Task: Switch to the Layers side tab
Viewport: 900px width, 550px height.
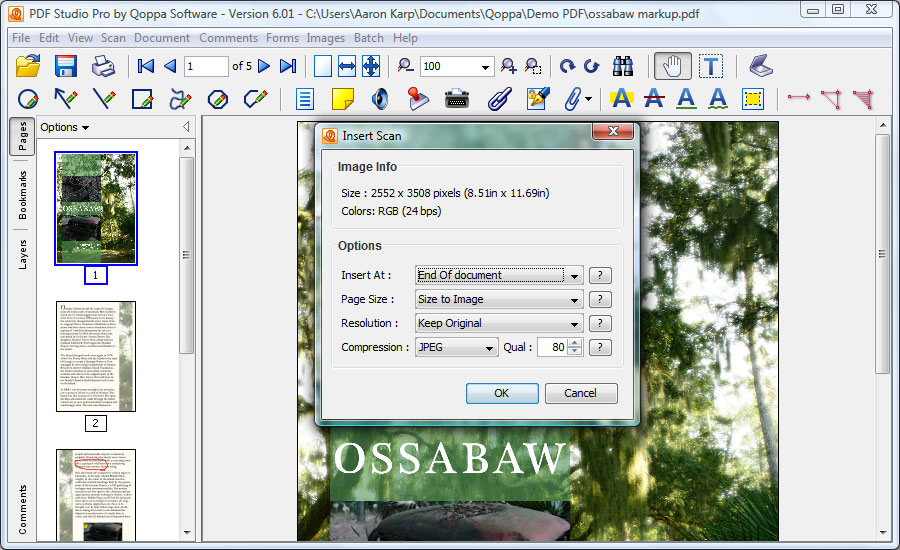Action: (22, 254)
